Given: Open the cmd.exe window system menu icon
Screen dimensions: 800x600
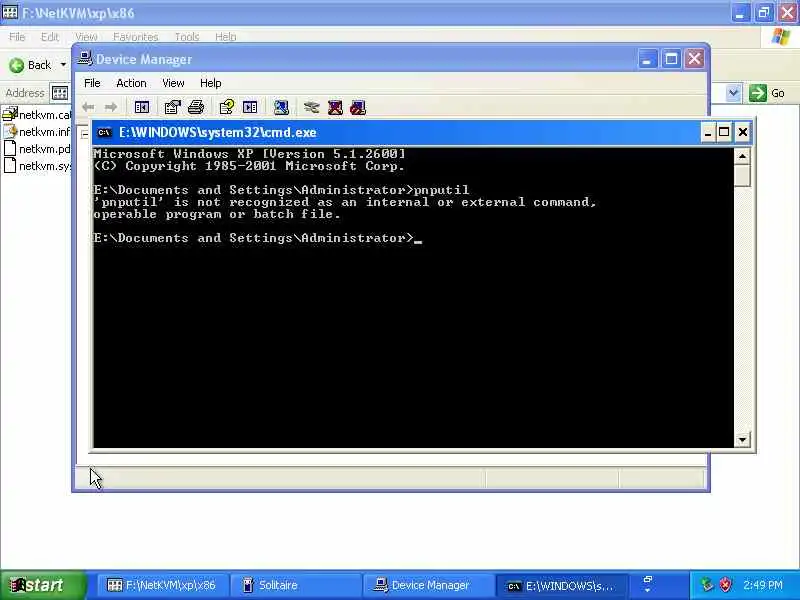Looking at the screenshot, I should coord(104,133).
